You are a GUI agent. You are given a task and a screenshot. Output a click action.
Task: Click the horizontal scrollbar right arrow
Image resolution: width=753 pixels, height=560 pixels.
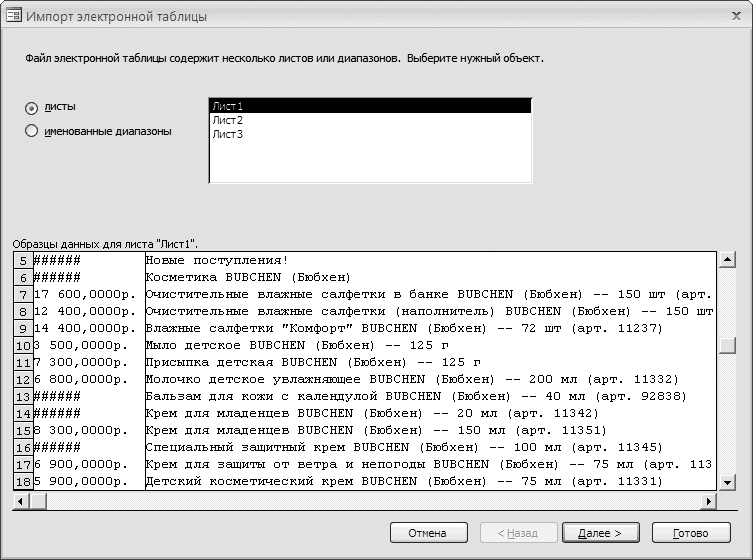[709, 499]
